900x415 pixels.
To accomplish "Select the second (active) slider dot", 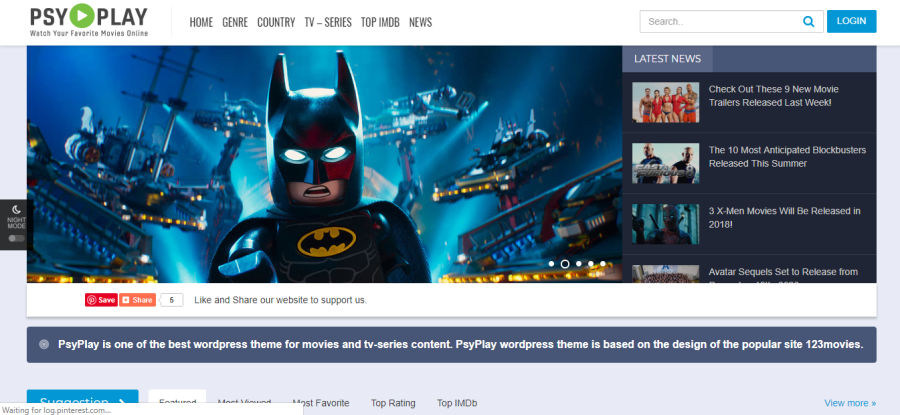I will coord(565,264).
